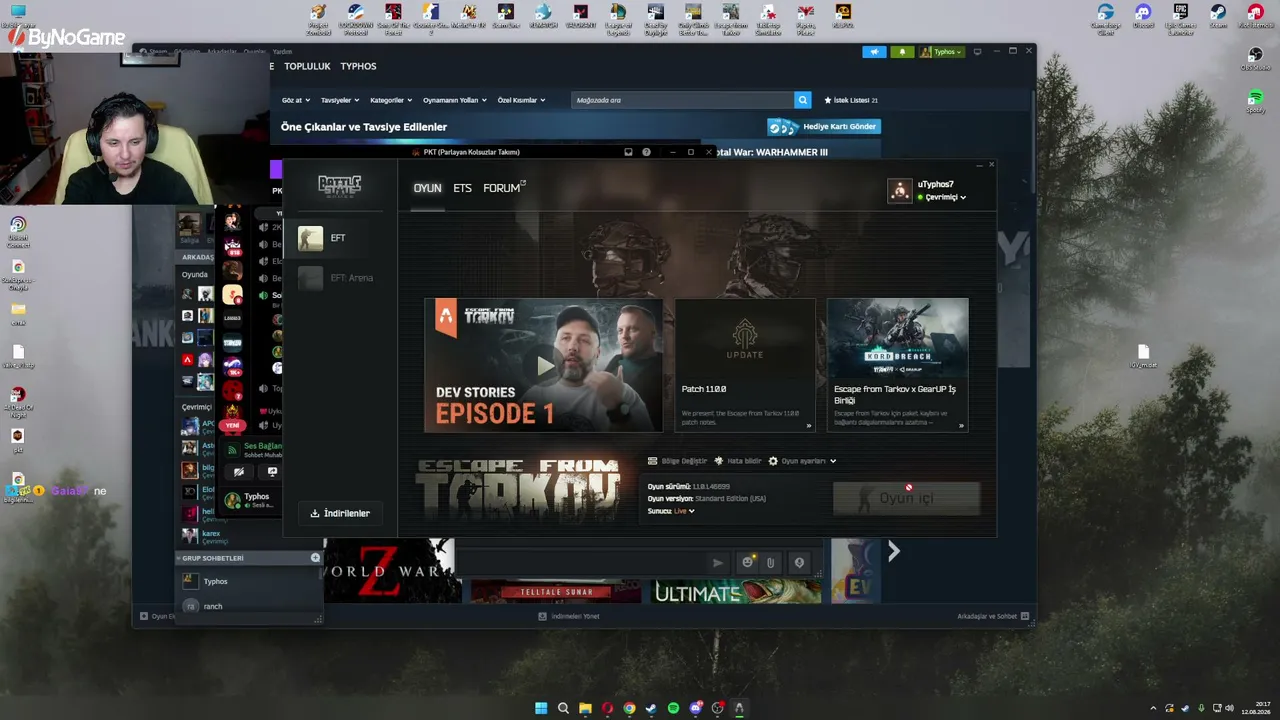Screen dimensions: 1280x720
Task: Open Steam from the taskbar
Action: click(651, 708)
